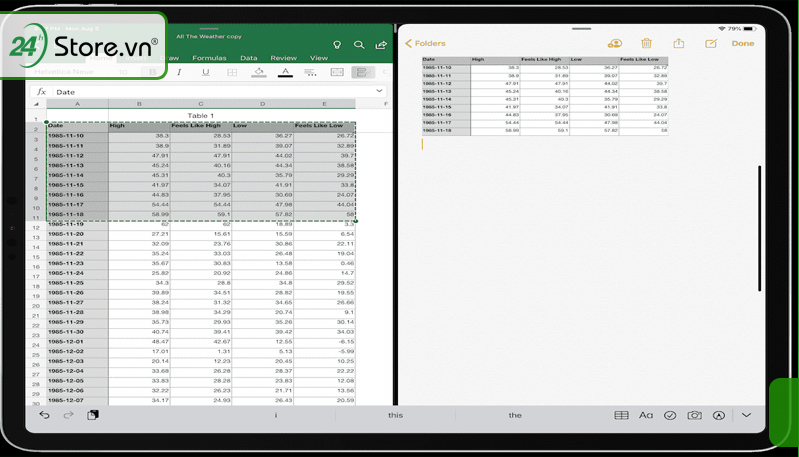Tap Notes table Feels Like High header

click(544, 60)
